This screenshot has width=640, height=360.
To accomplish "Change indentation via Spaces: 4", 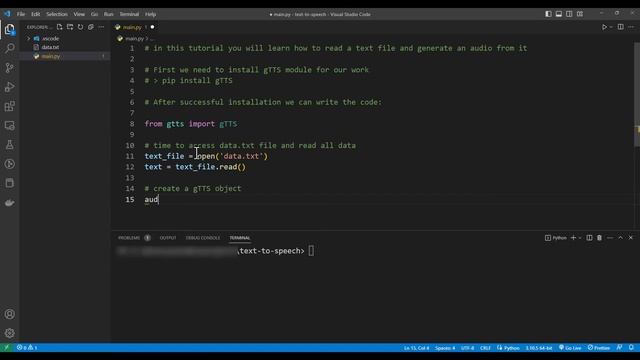I will tap(445, 348).
